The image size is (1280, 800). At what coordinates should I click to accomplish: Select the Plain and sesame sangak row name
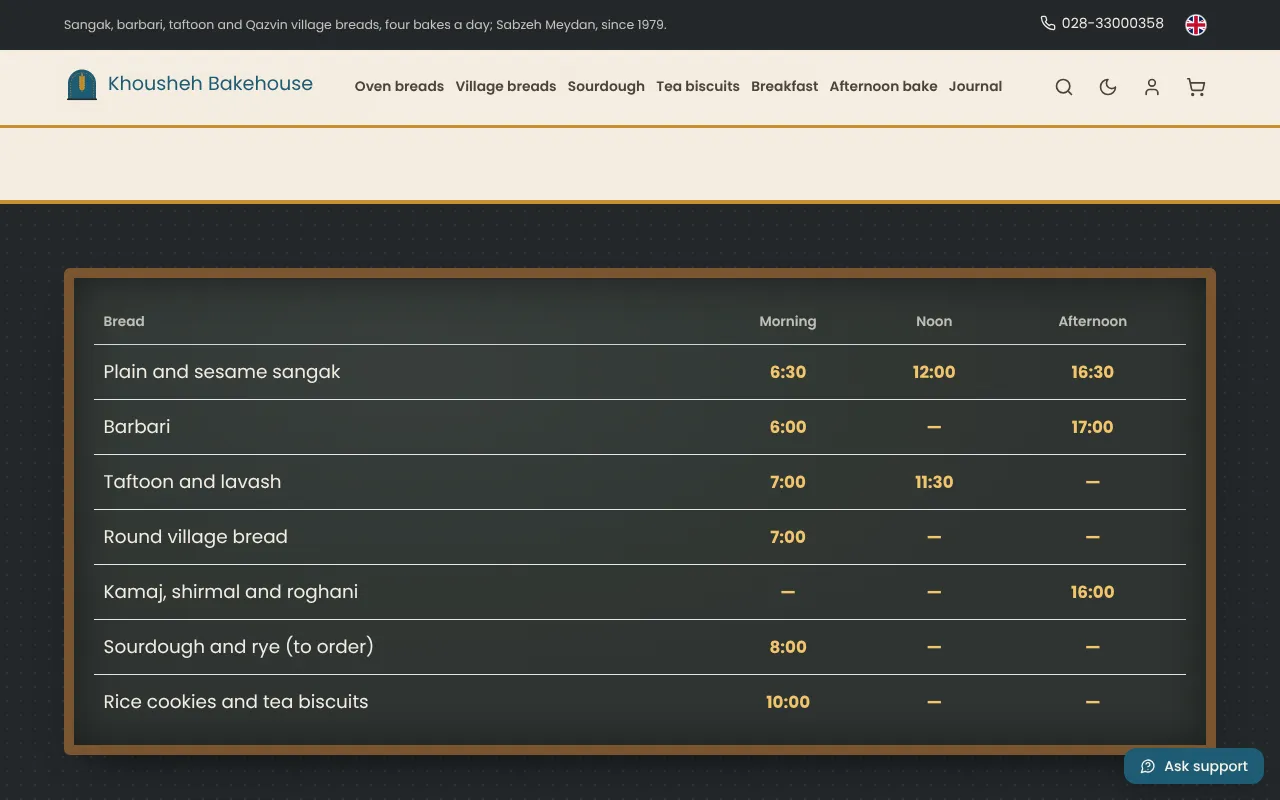(222, 372)
